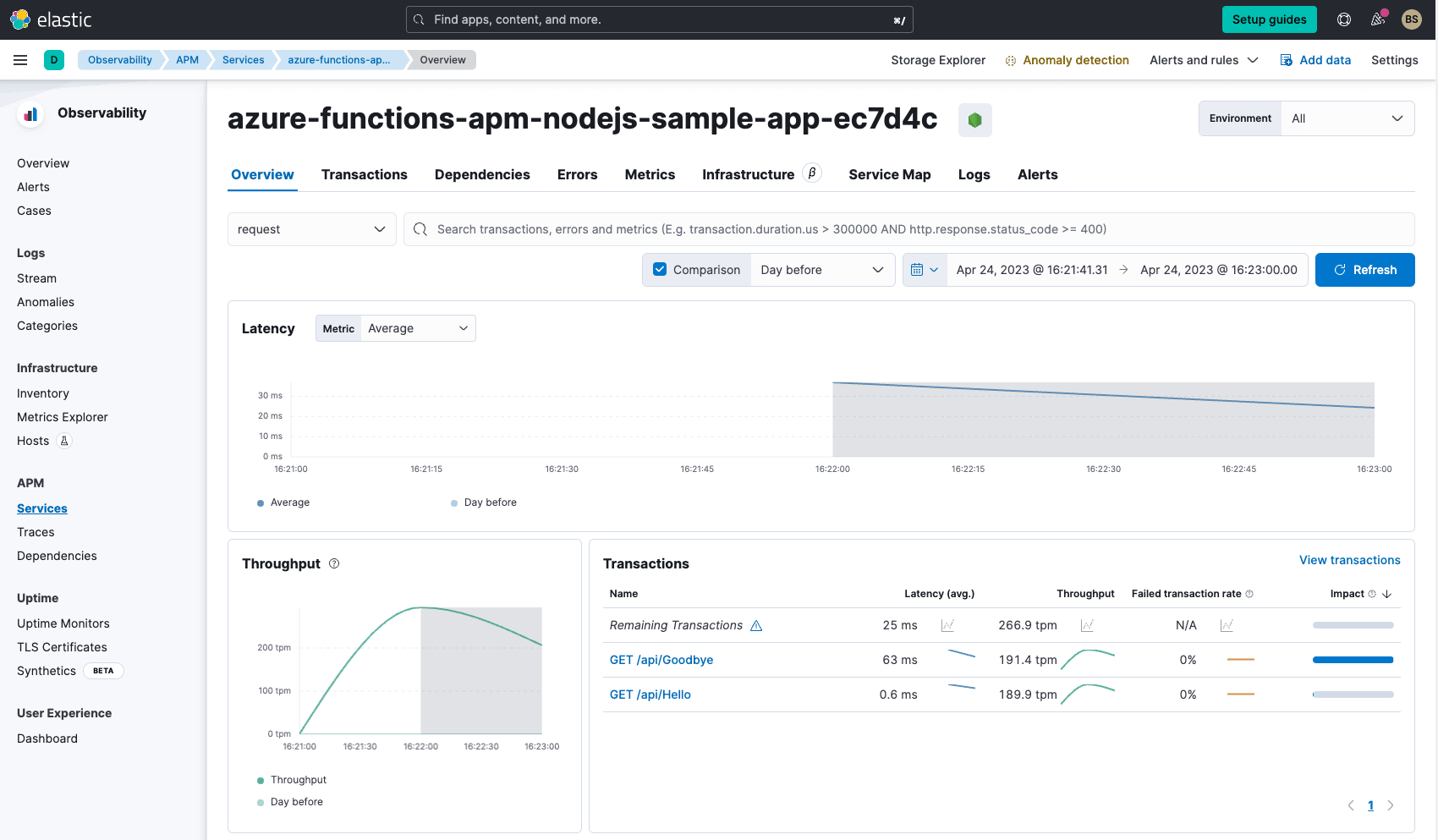Expand the request transaction type dropdown
The height and width of the screenshot is (840, 1438).
pyautogui.click(x=311, y=229)
